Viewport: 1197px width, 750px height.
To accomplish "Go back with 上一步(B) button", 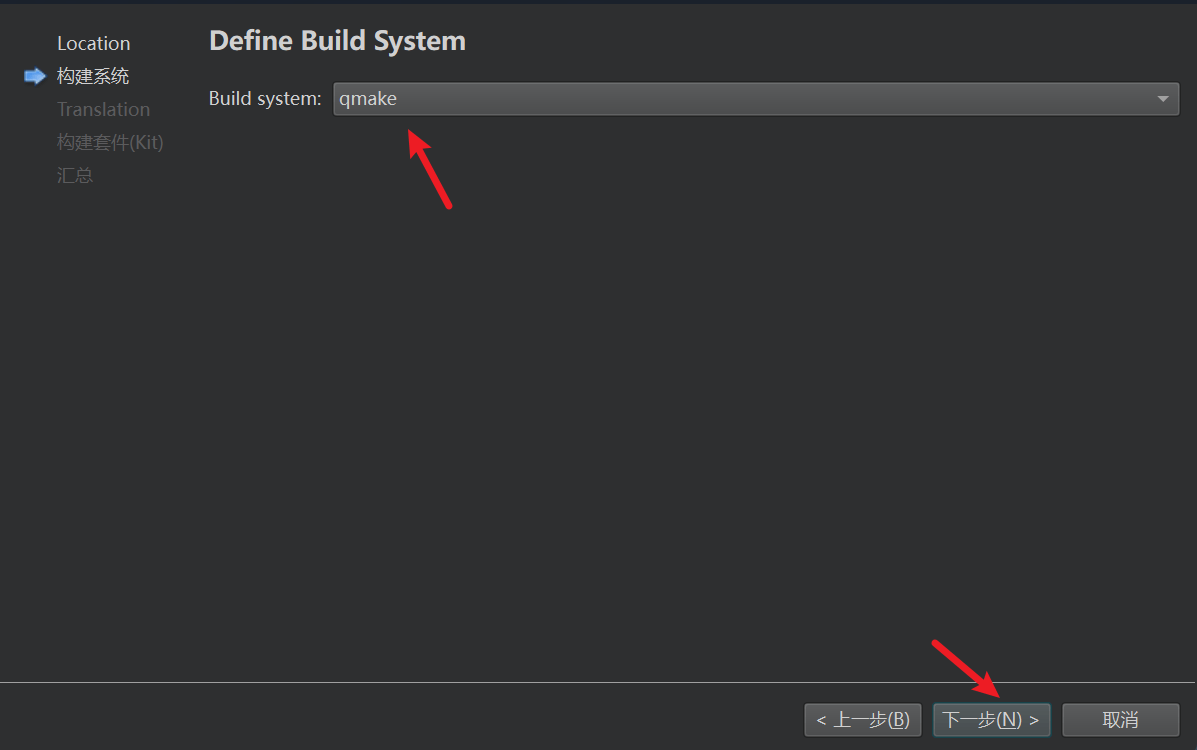I will click(x=863, y=719).
